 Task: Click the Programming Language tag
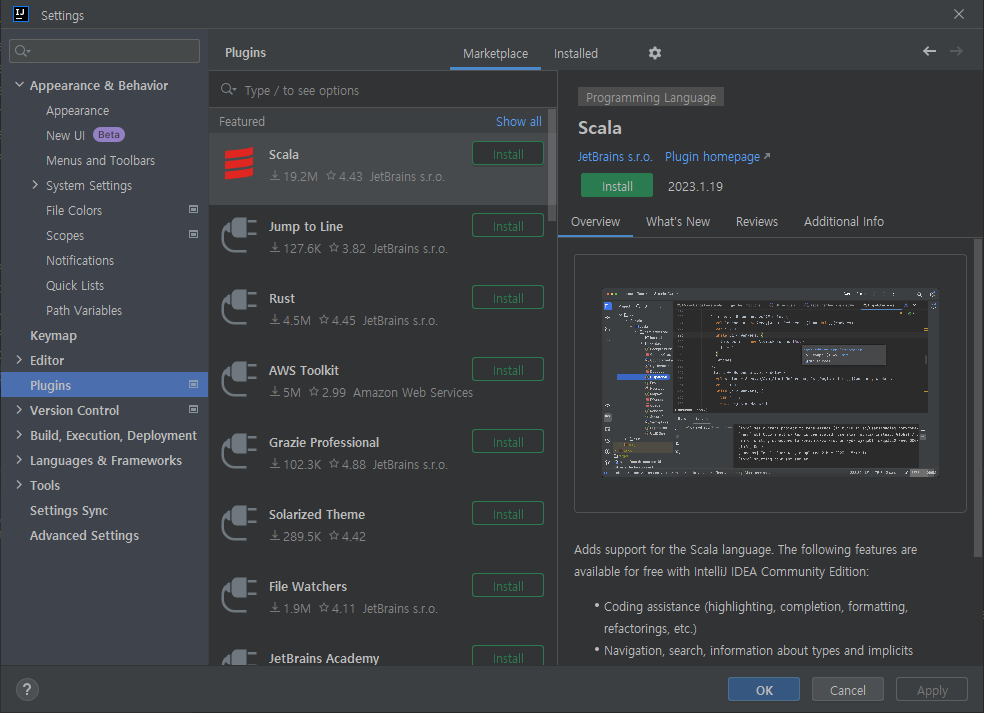(651, 97)
